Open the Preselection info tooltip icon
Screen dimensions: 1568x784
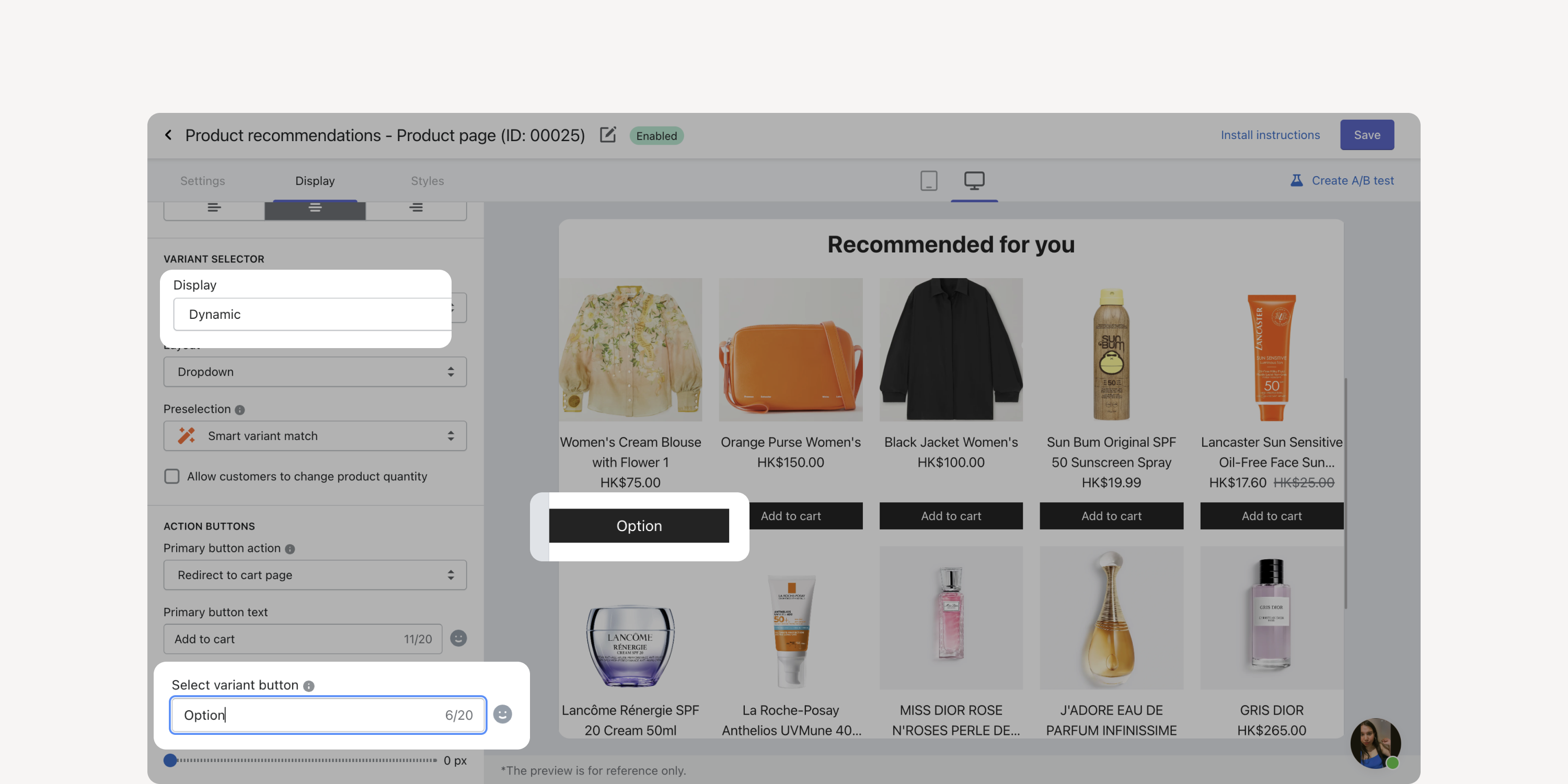pyautogui.click(x=240, y=410)
